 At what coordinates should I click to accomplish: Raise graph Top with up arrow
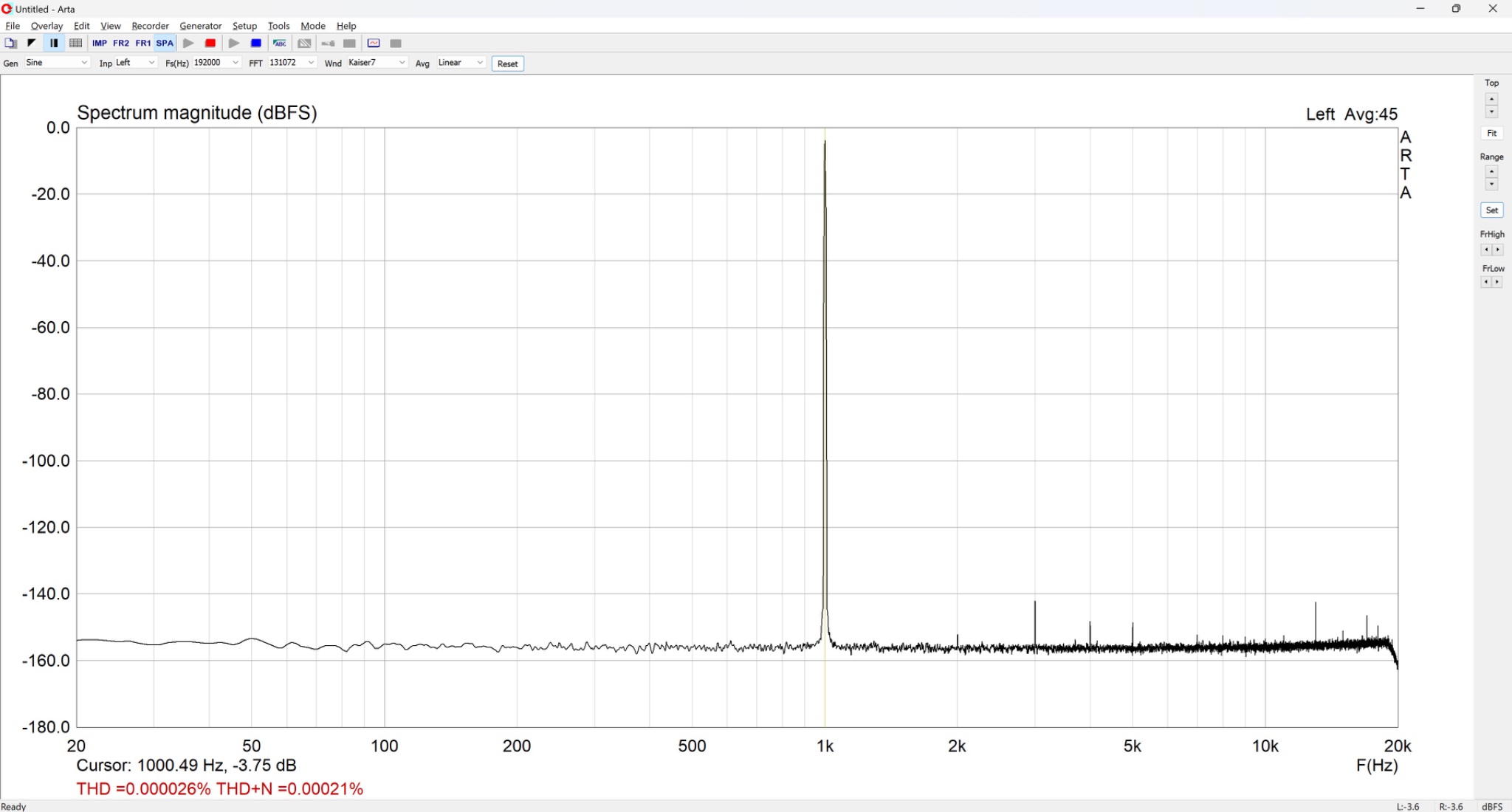tap(1491, 99)
